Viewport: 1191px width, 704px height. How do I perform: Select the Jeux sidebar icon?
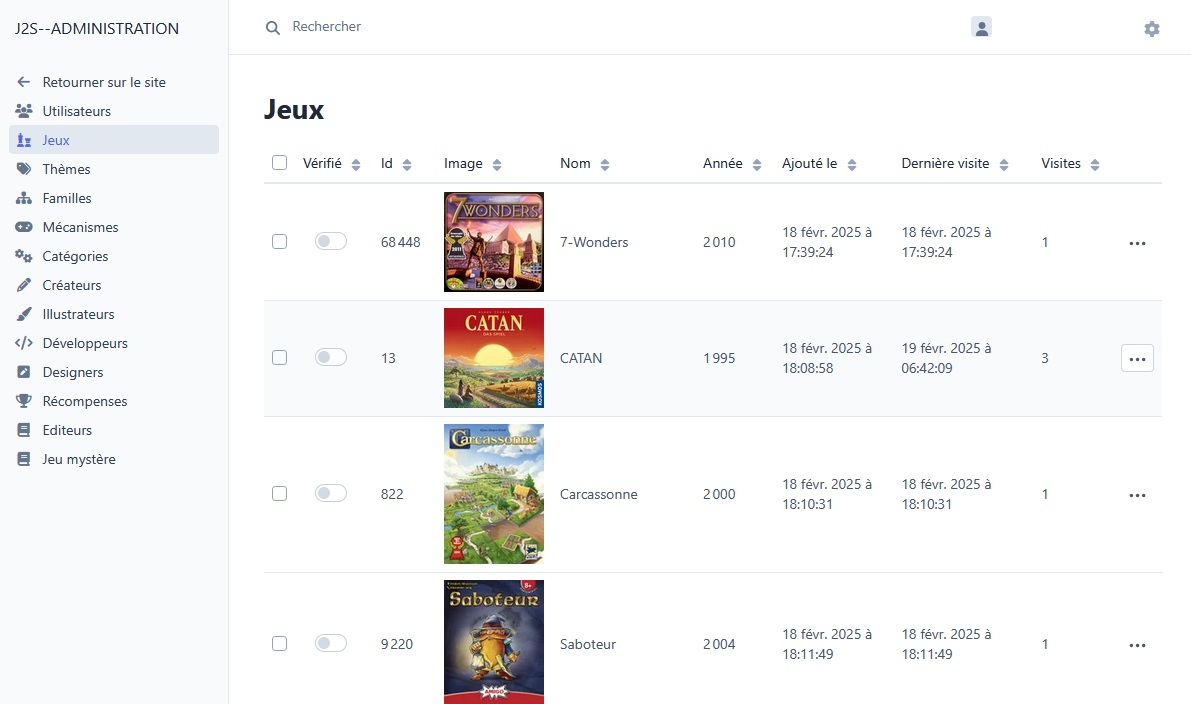click(23, 140)
